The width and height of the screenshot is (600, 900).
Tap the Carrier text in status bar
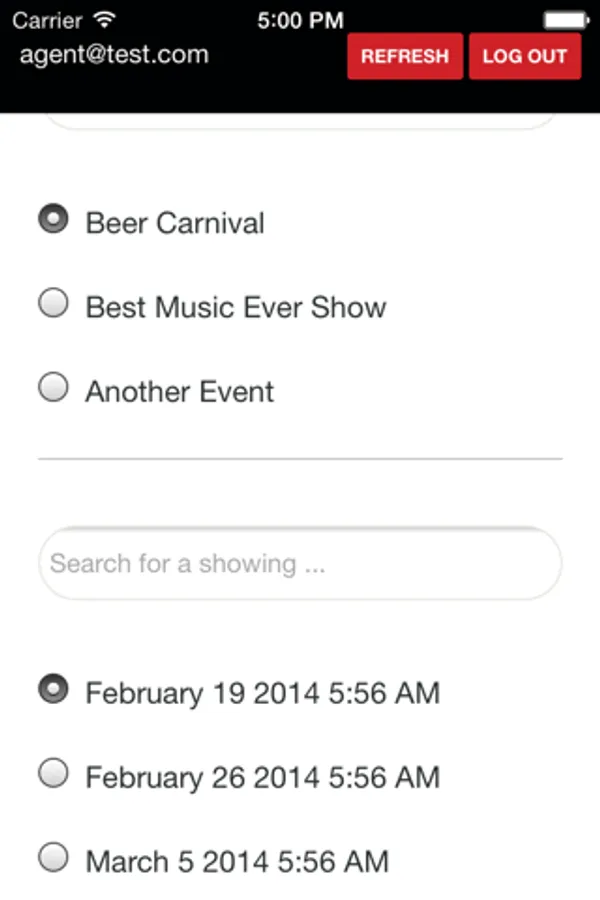47,20
